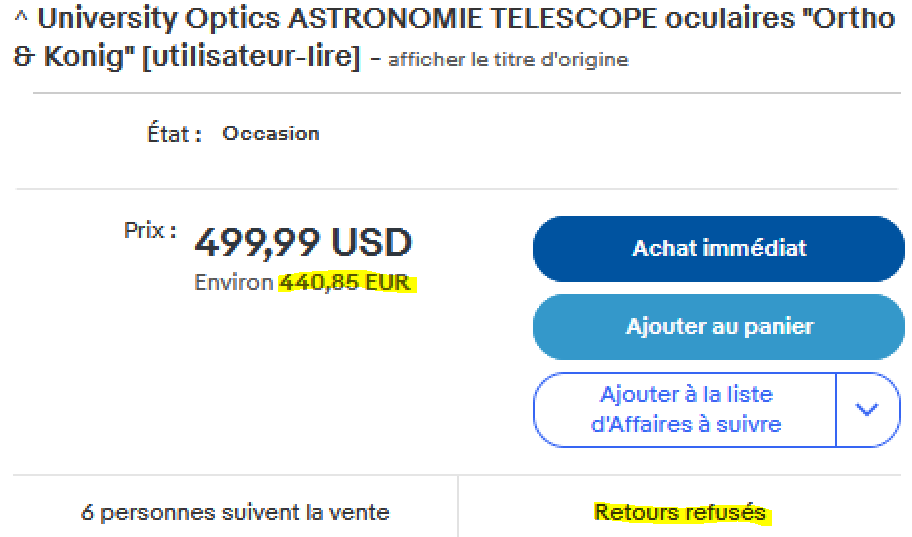Add item to Affaires à suivre list

[685, 409]
